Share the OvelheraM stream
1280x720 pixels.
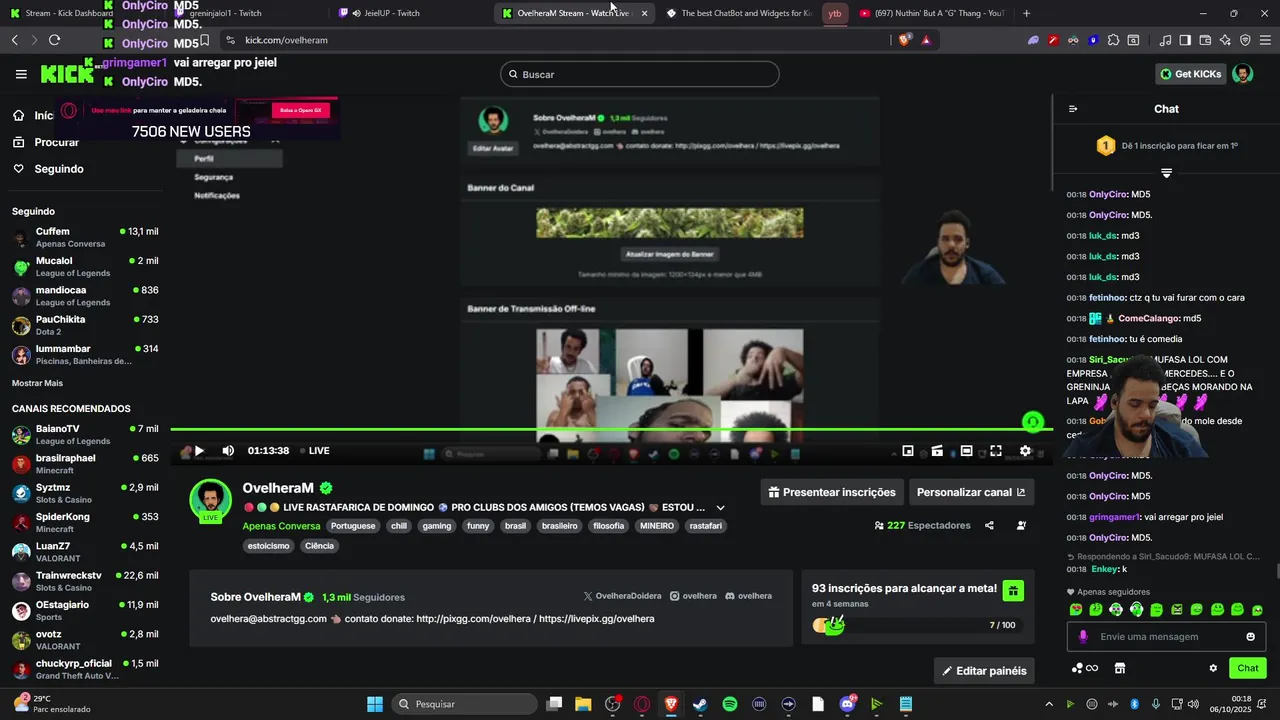point(989,525)
